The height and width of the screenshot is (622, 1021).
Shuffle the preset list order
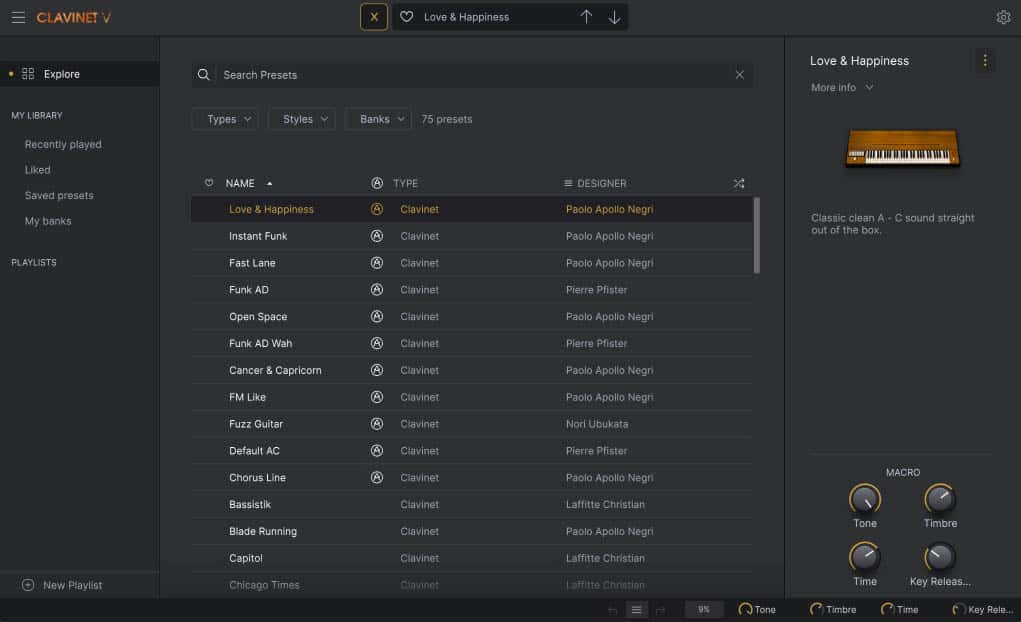pyautogui.click(x=738, y=183)
